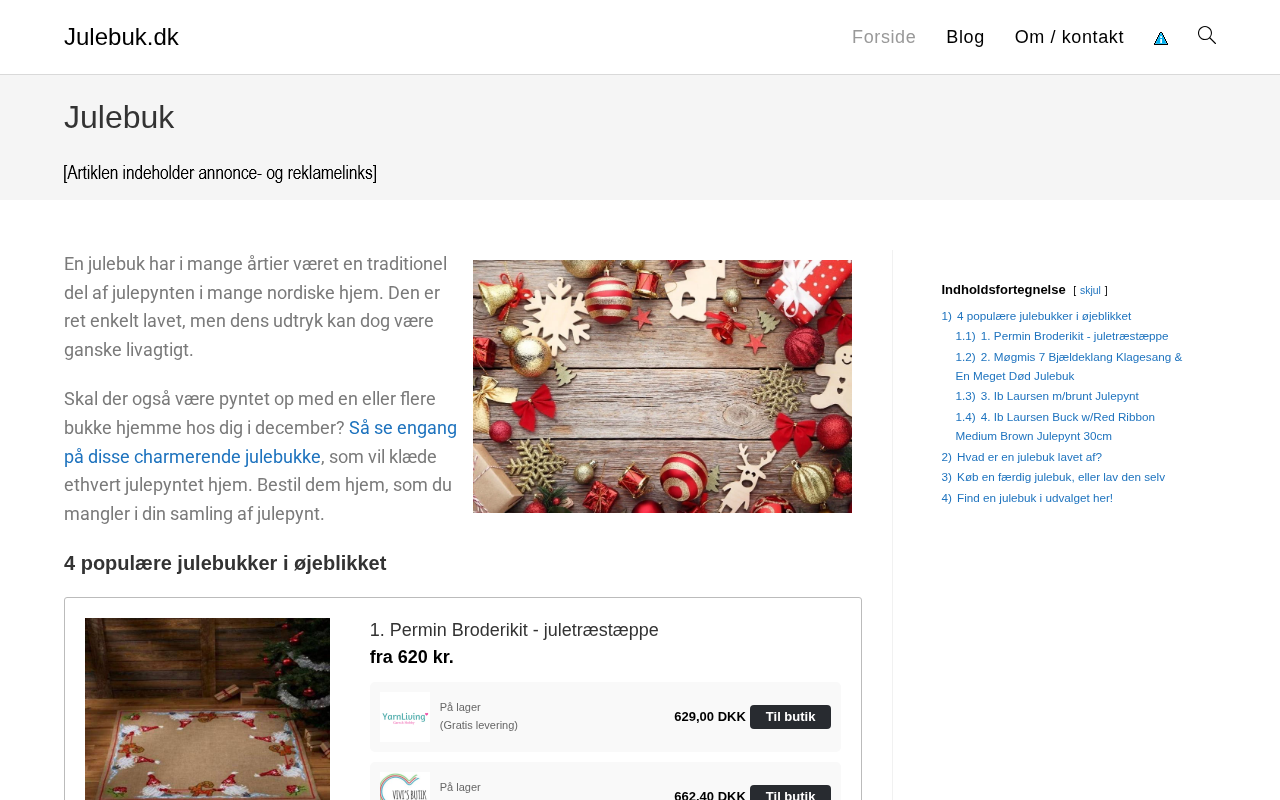This screenshot has width=1280, height=800.
Task: Click the blue triangle icon in header
Action: click(x=1161, y=38)
